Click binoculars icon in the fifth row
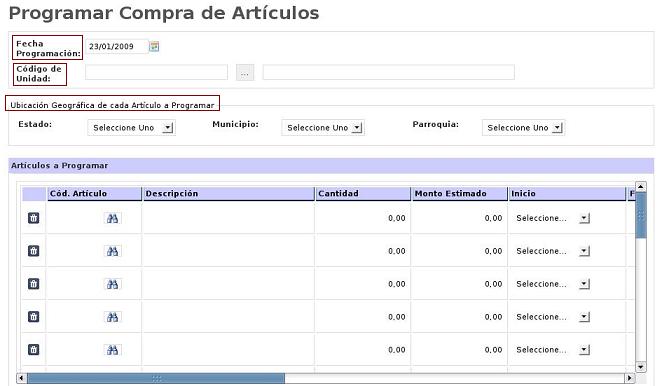Viewport: 658px width, 386px height. coord(112,349)
